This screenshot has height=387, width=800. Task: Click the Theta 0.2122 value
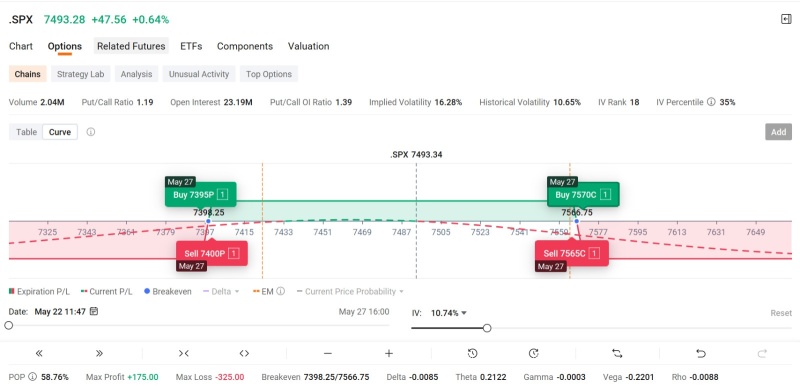click(493, 377)
